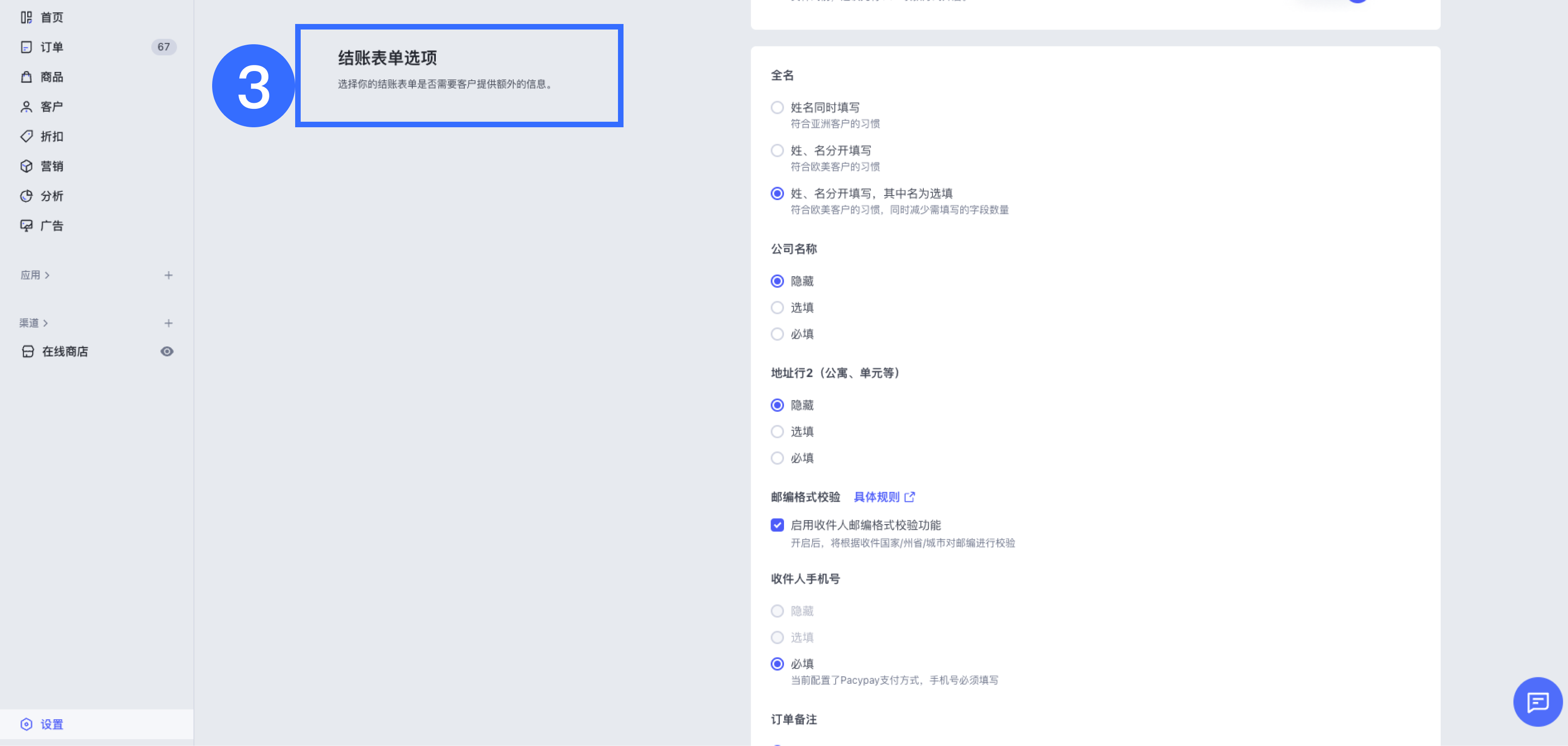1568x746 pixels.
Task: Click the Home (首页) sidebar icon
Action: coord(26,18)
